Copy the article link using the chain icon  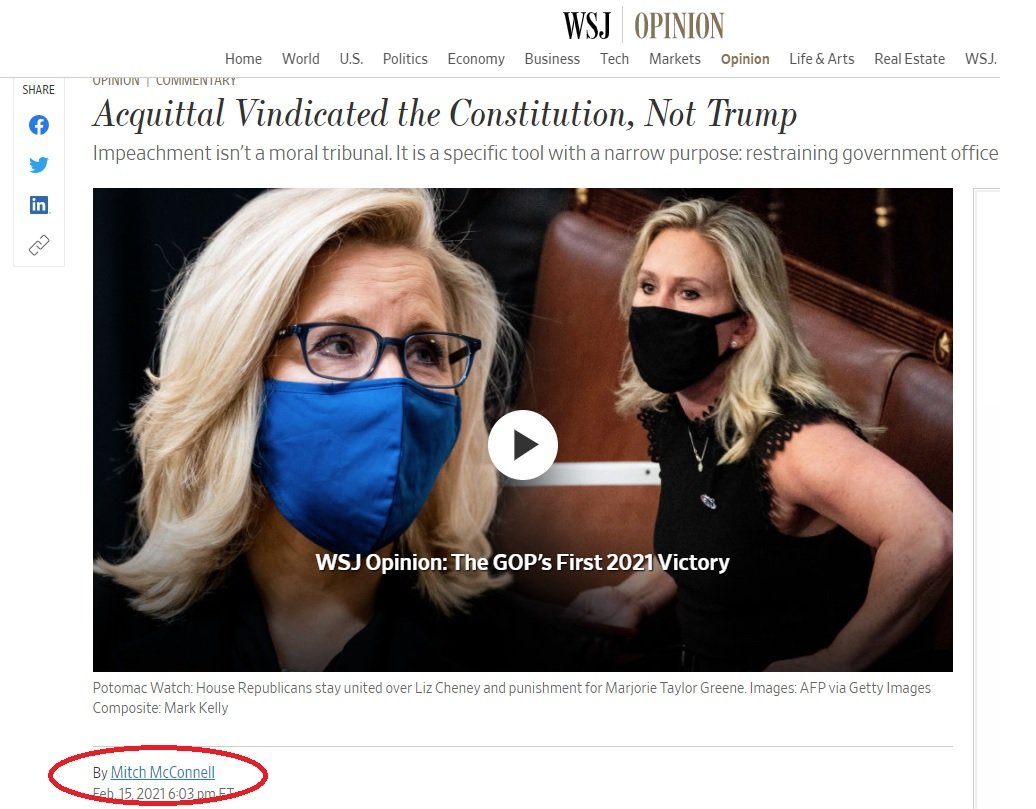click(39, 245)
